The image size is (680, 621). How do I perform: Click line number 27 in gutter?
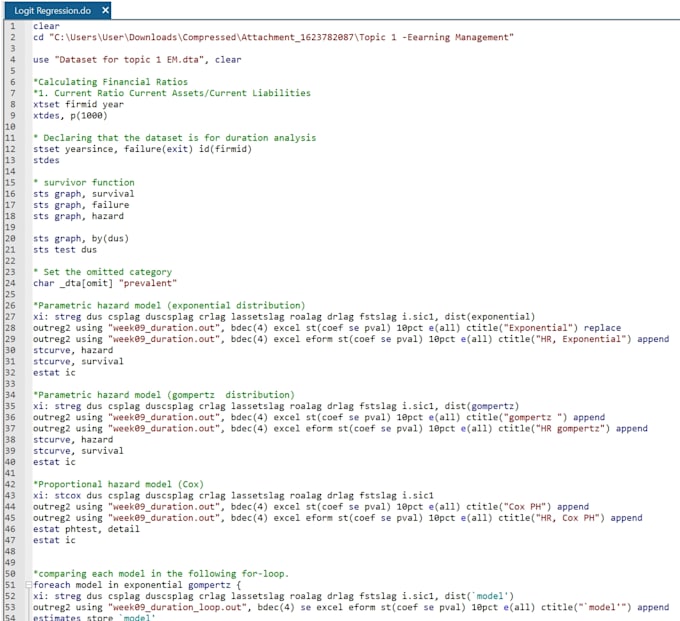10,317
